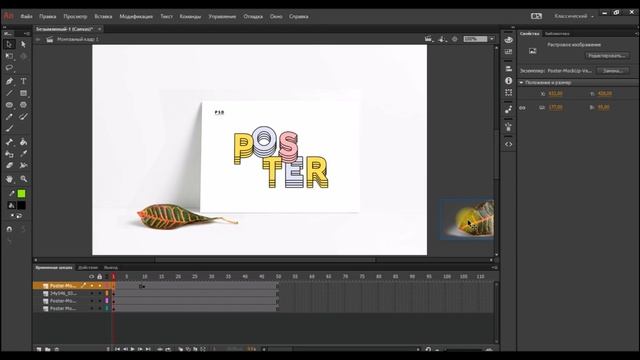Toggle lock dot of 34y546_65 layer

pos(100,293)
